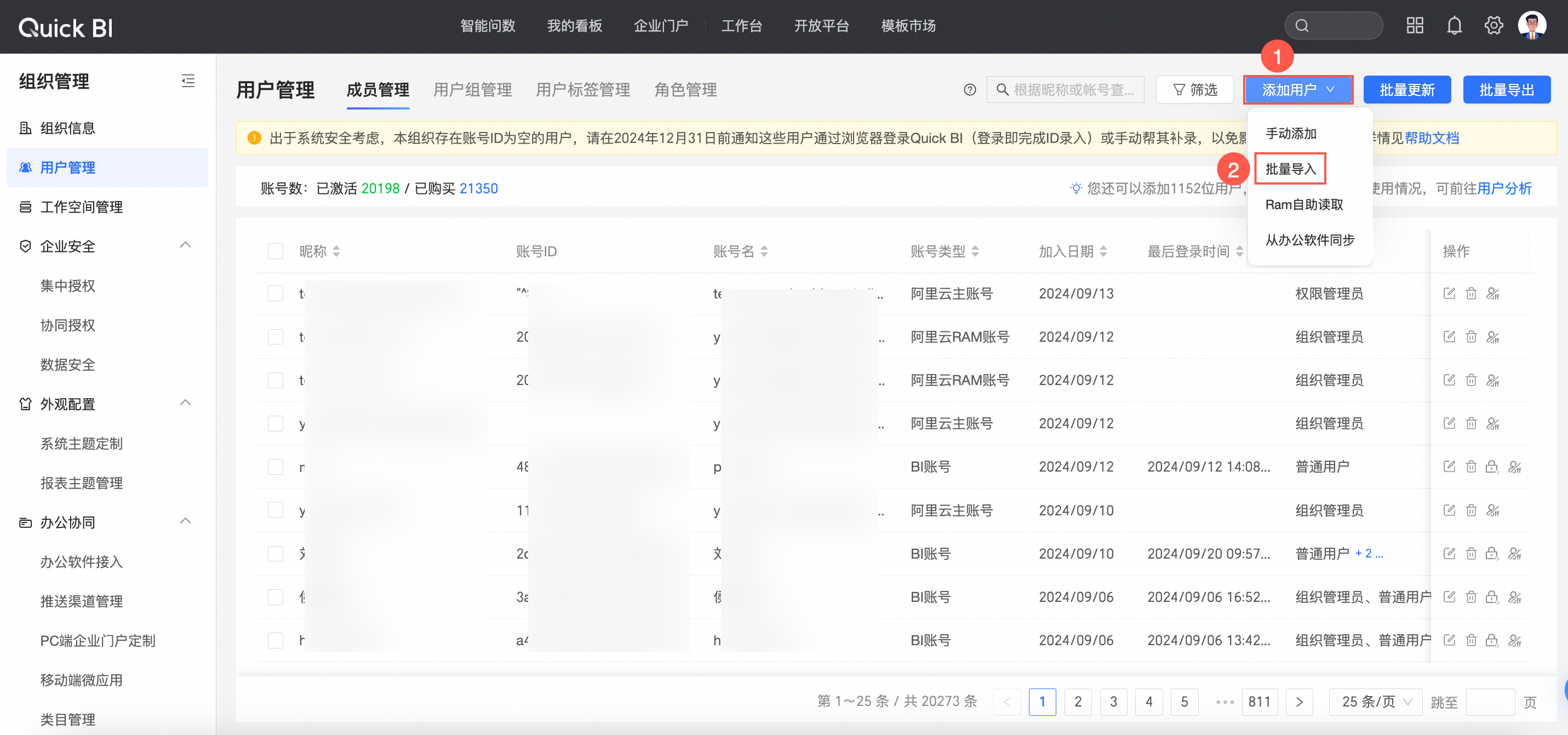The image size is (1568, 735).
Task: Open the app grid icon in top bar
Action: [1415, 26]
